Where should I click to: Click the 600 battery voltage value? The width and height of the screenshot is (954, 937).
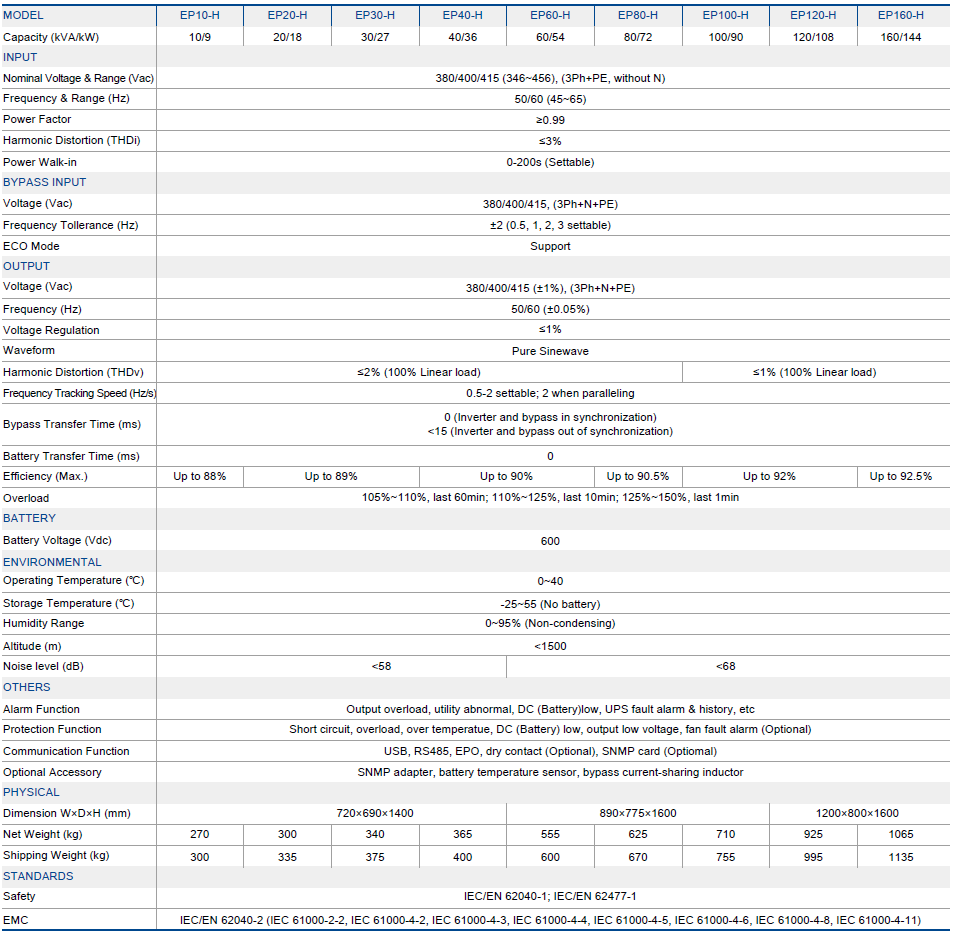(x=550, y=541)
